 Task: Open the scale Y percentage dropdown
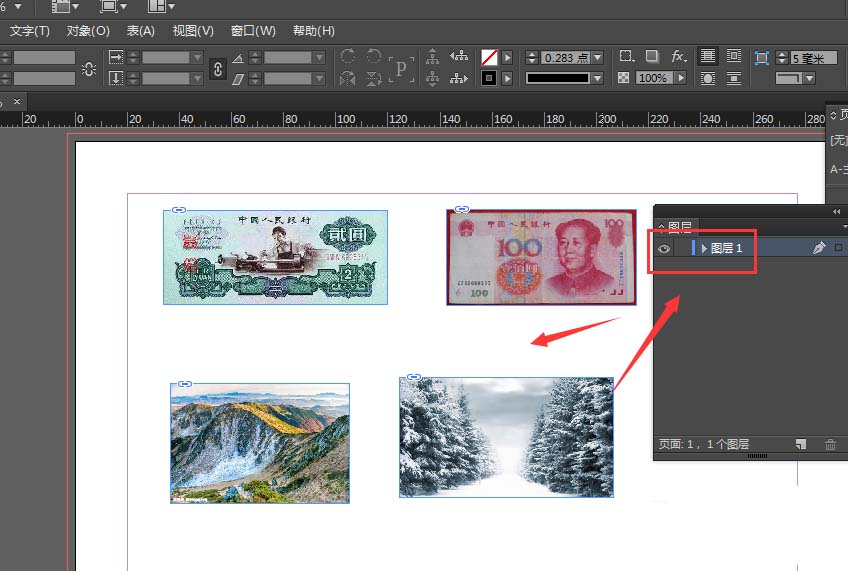[x=197, y=79]
